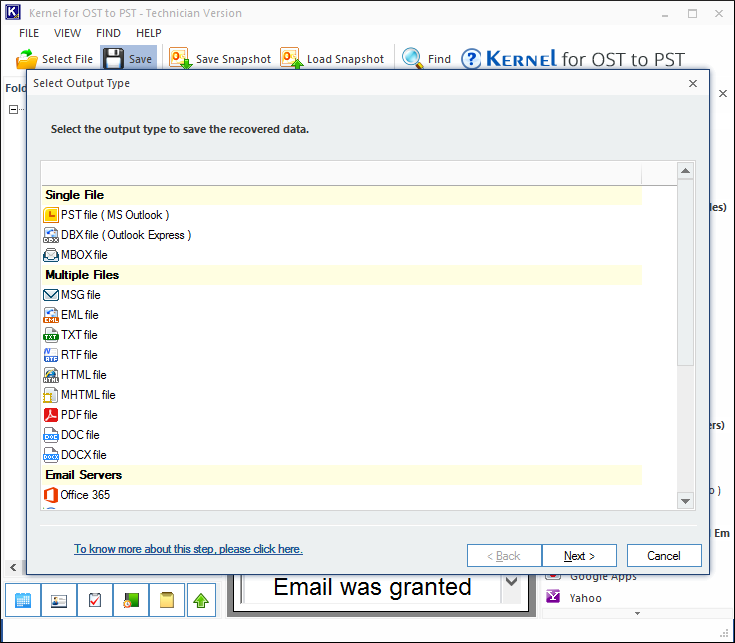Click the output list scroll up arrow
Image resolution: width=735 pixels, height=643 pixels.
pyautogui.click(x=685, y=171)
